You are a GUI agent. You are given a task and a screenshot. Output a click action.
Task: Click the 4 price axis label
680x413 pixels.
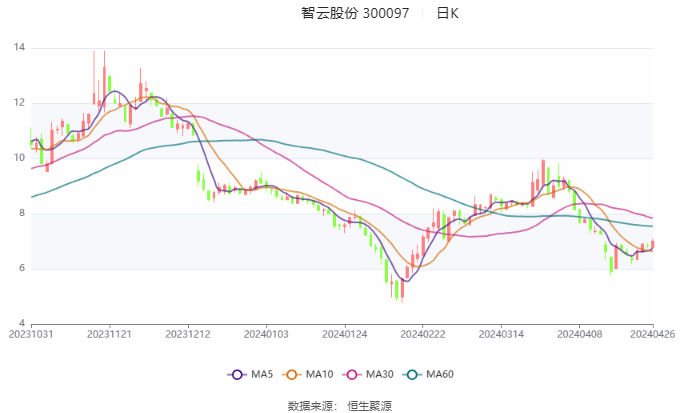tap(22, 323)
